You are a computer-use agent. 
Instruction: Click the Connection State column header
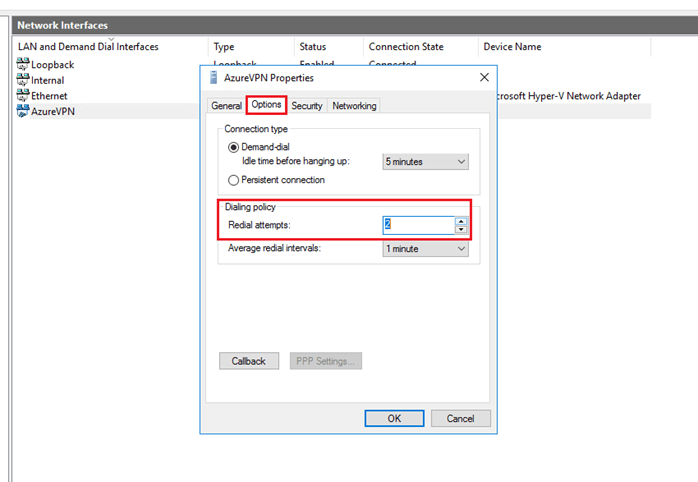pos(406,47)
